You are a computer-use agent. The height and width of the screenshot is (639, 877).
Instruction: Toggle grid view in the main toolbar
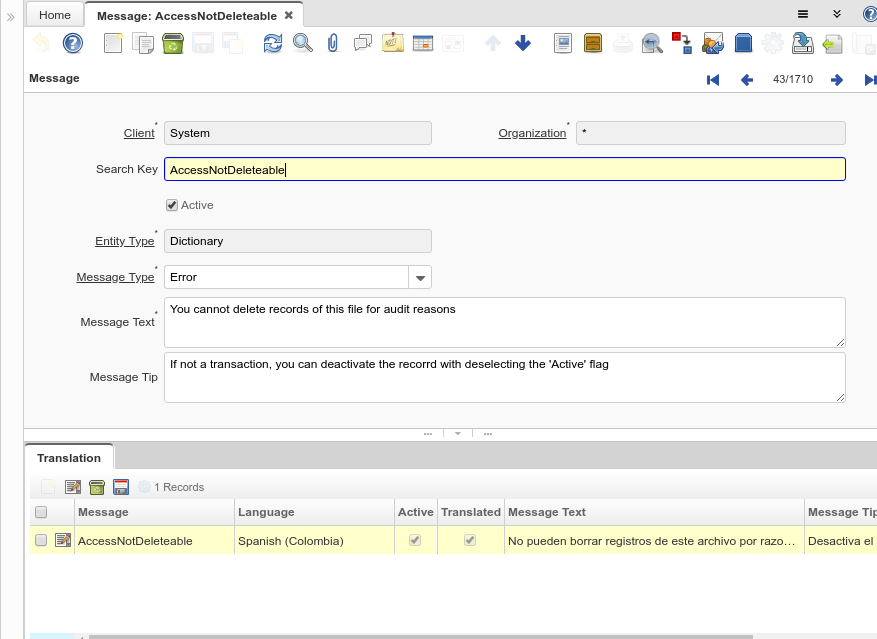pyautogui.click(x=422, y=43)
